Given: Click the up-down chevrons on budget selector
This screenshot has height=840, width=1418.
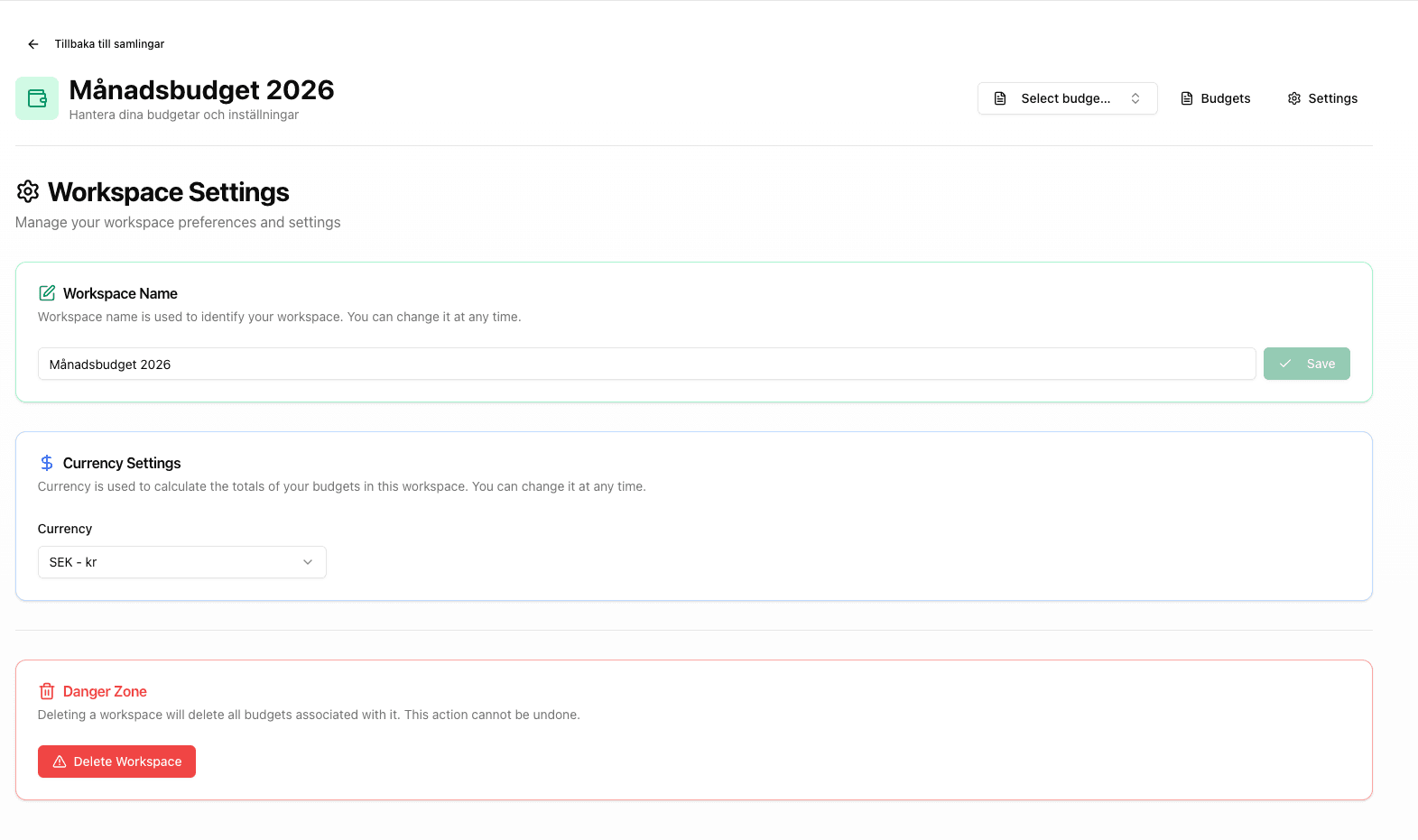Looking at the screenshot, I should click(1135, 98).
